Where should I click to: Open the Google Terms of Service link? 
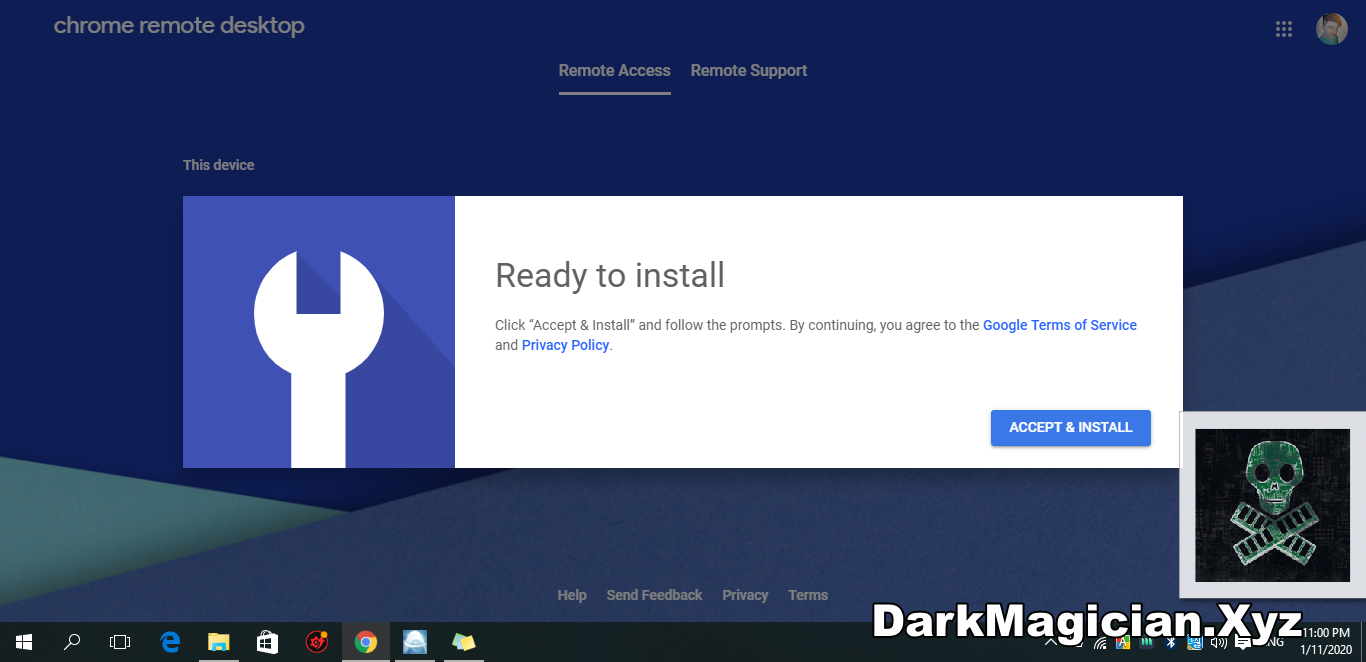[x=1060, y=325]
